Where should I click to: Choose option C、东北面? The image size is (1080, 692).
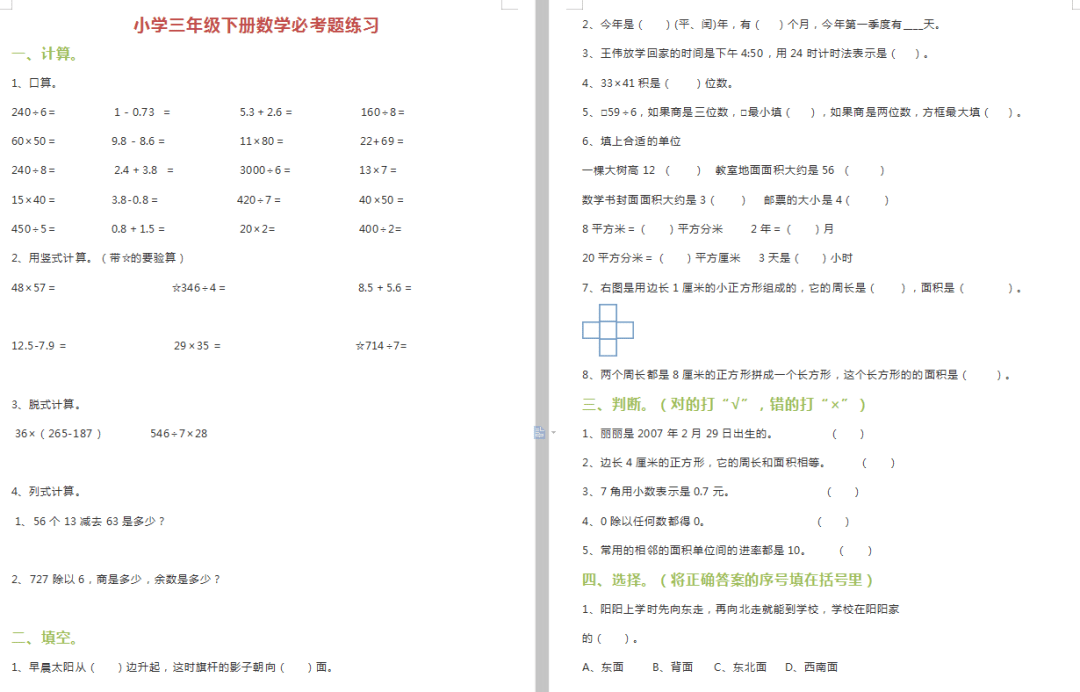[740, 666]
